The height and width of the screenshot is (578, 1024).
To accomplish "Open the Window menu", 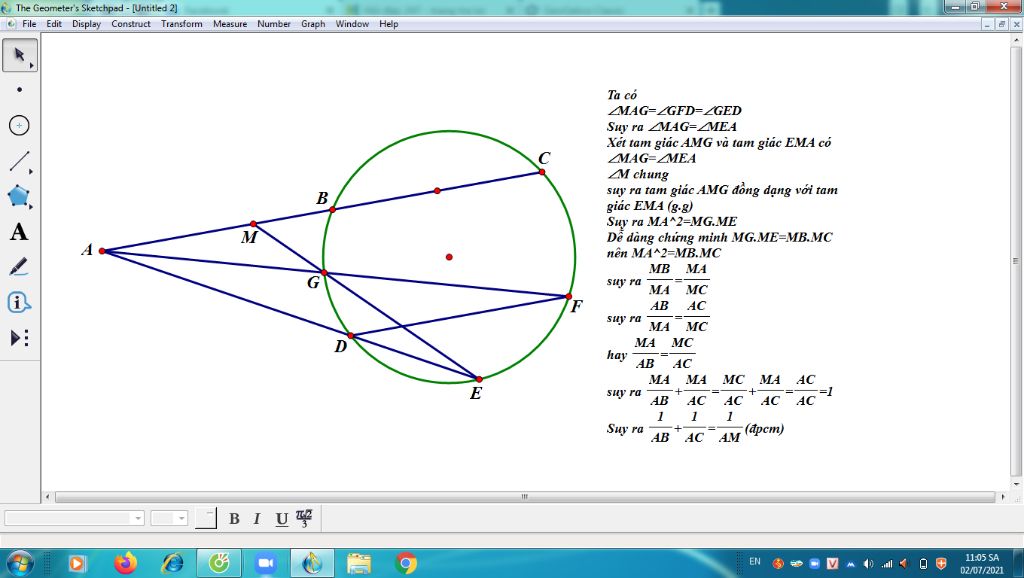I will coord(352,24).
